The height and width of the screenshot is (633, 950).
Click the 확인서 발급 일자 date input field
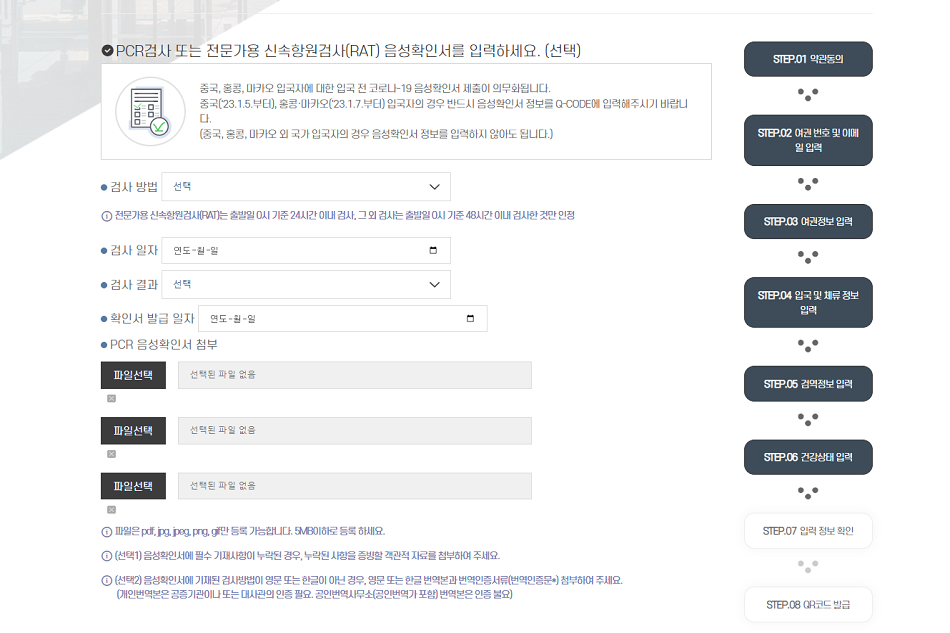(343, 319)
